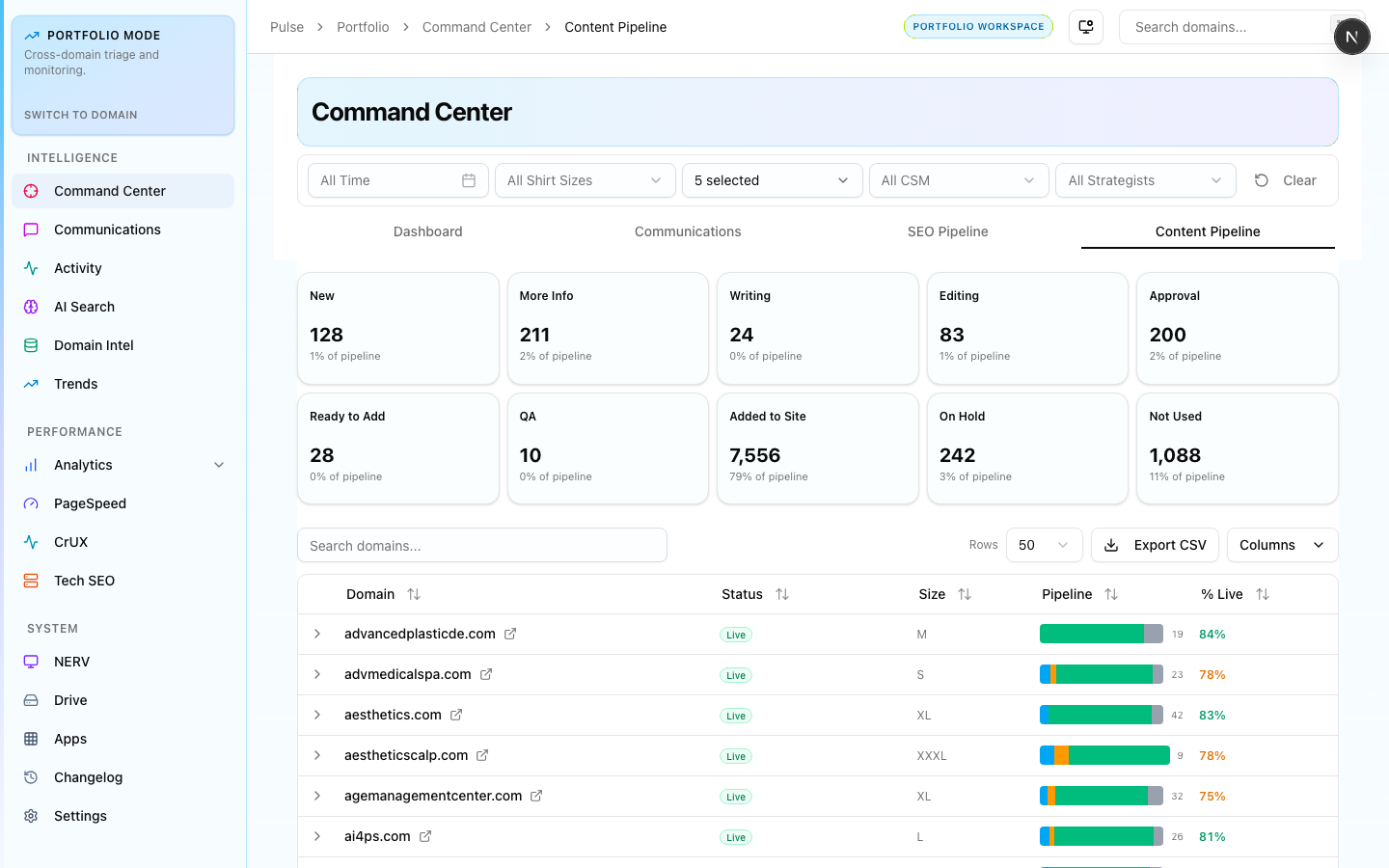Switch to the SEO Pipeline tab

tap(947, 231)
